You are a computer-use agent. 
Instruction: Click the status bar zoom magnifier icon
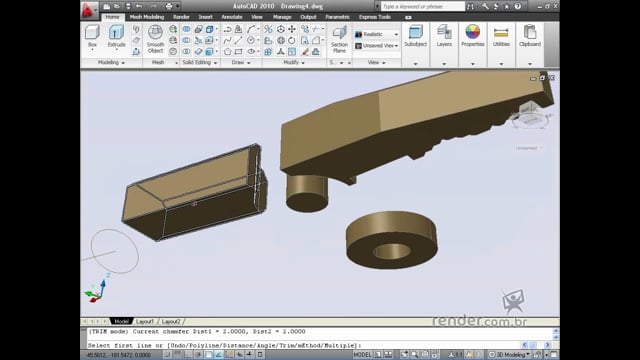[x=415, y=355]
